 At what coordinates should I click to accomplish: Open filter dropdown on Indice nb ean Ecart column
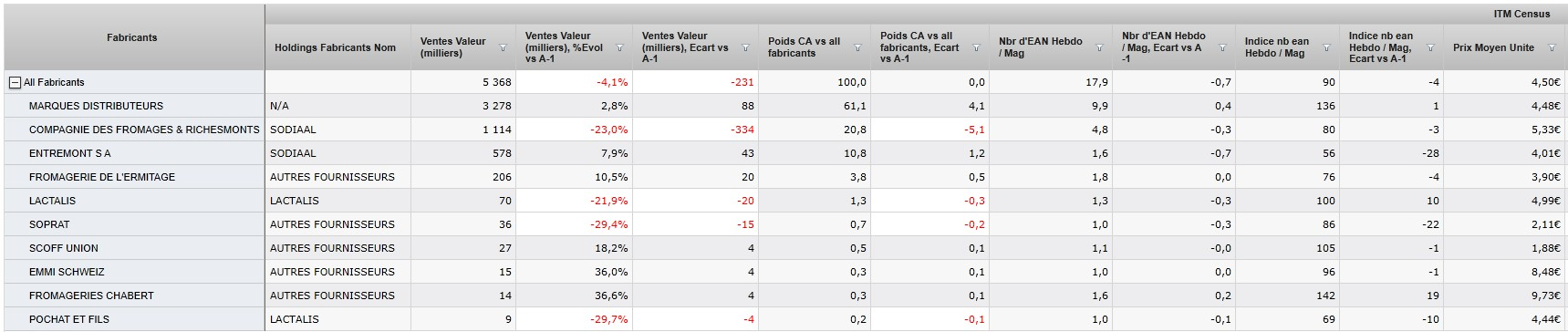click(x=1430, y=47)
